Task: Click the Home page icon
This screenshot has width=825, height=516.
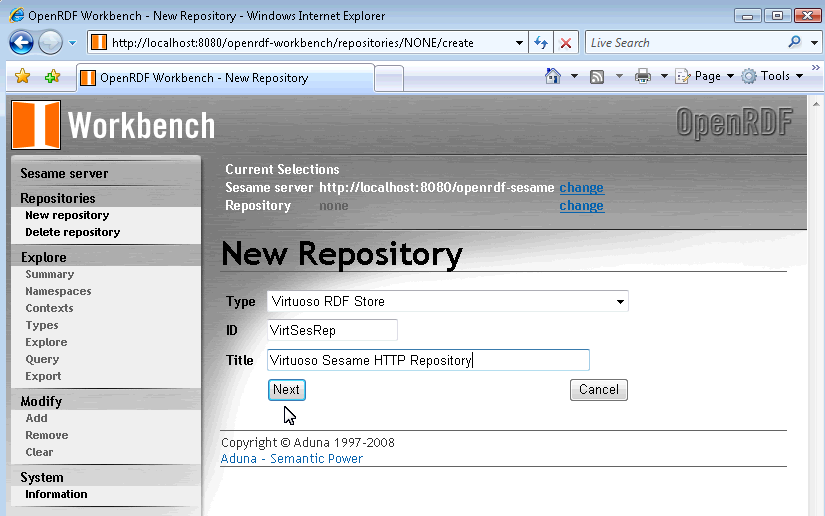Action: 553,76
